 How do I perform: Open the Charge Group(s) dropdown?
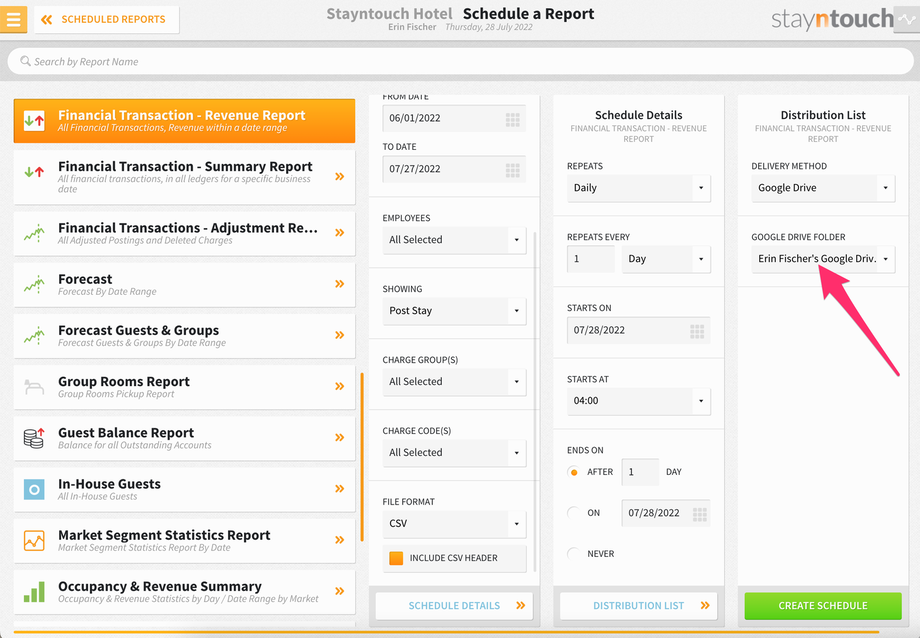[x=454, y=382]
